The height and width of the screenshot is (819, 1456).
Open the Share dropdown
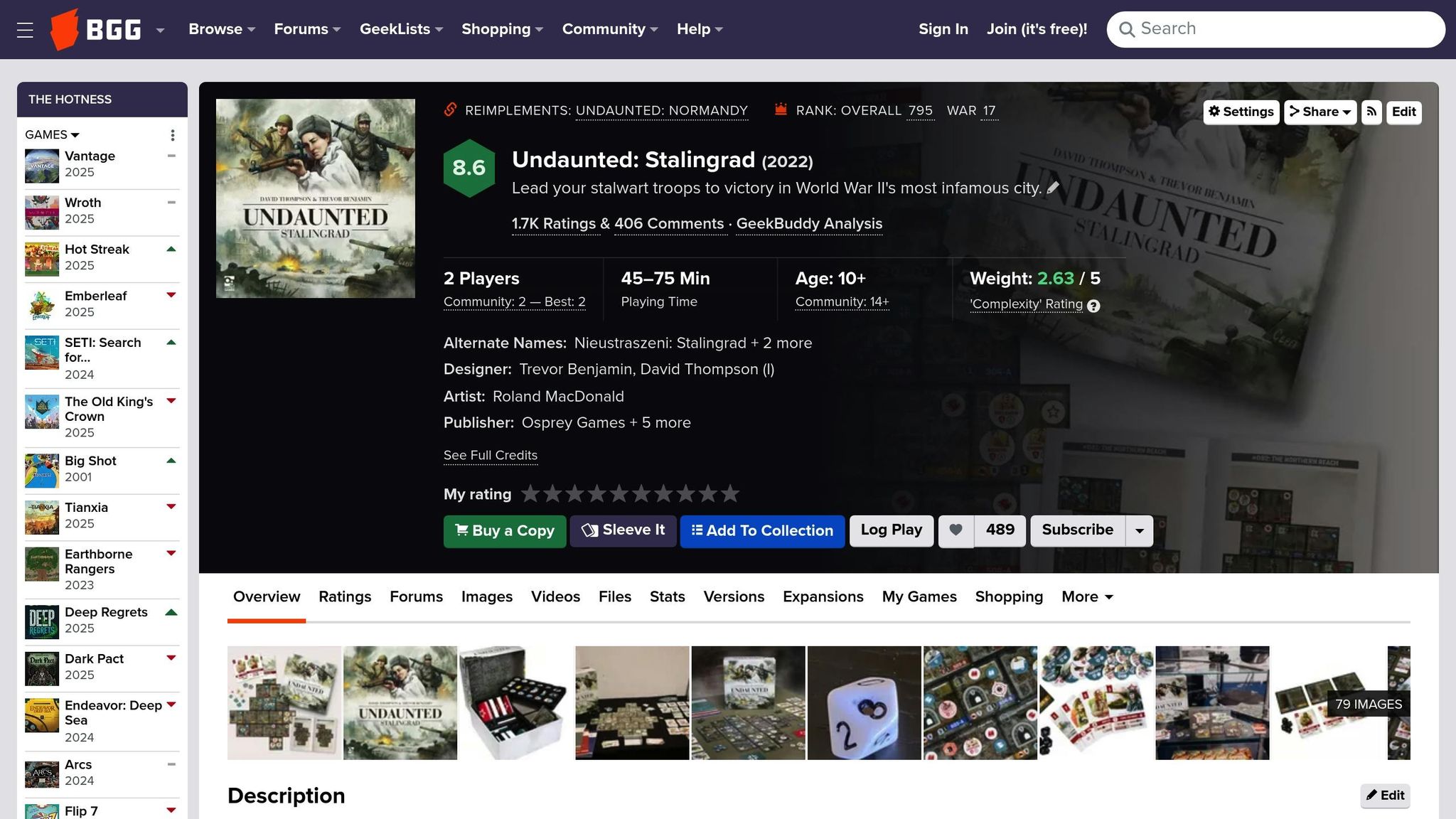pos(1320,112)
